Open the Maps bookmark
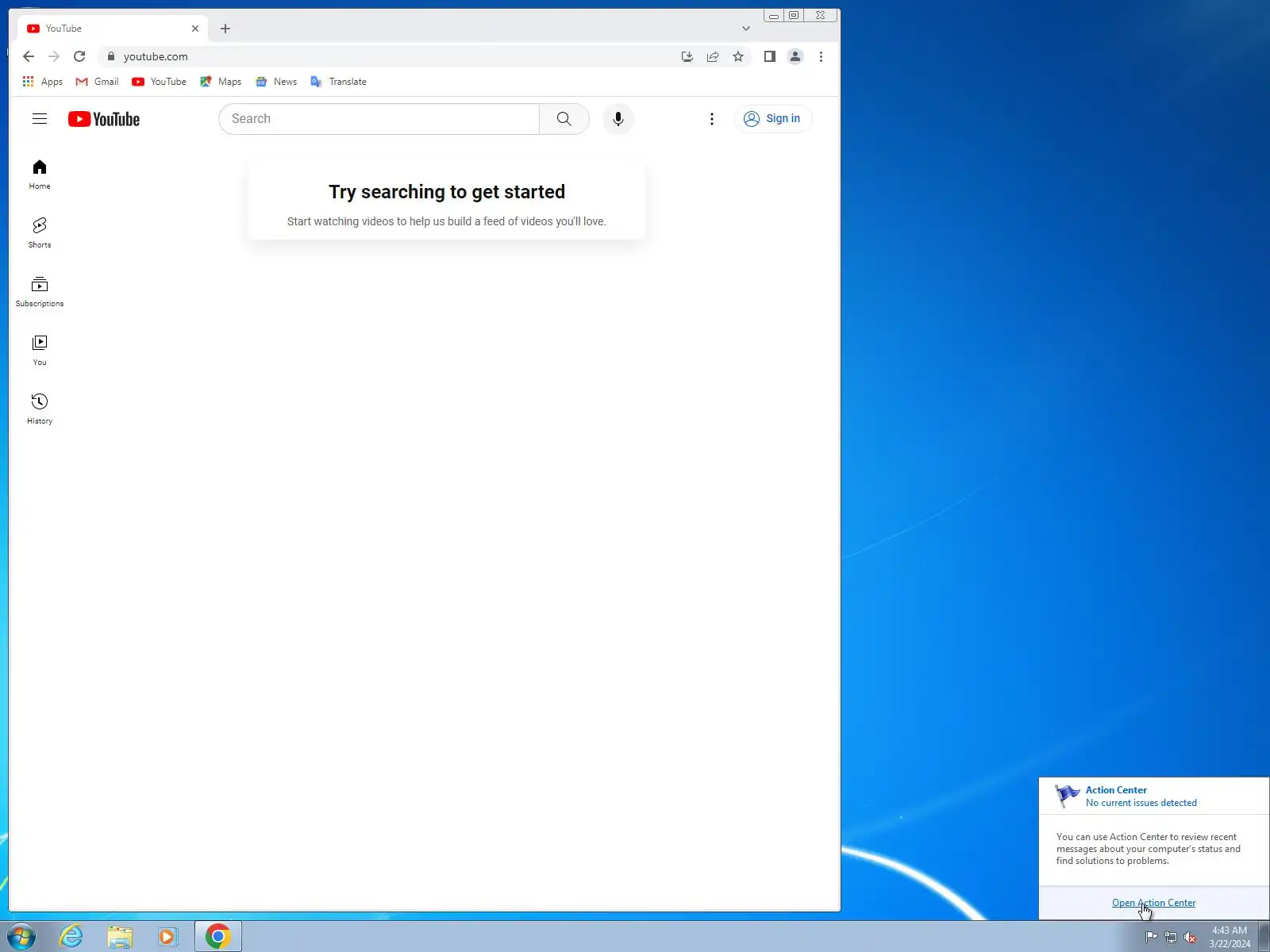 point(221,82)
